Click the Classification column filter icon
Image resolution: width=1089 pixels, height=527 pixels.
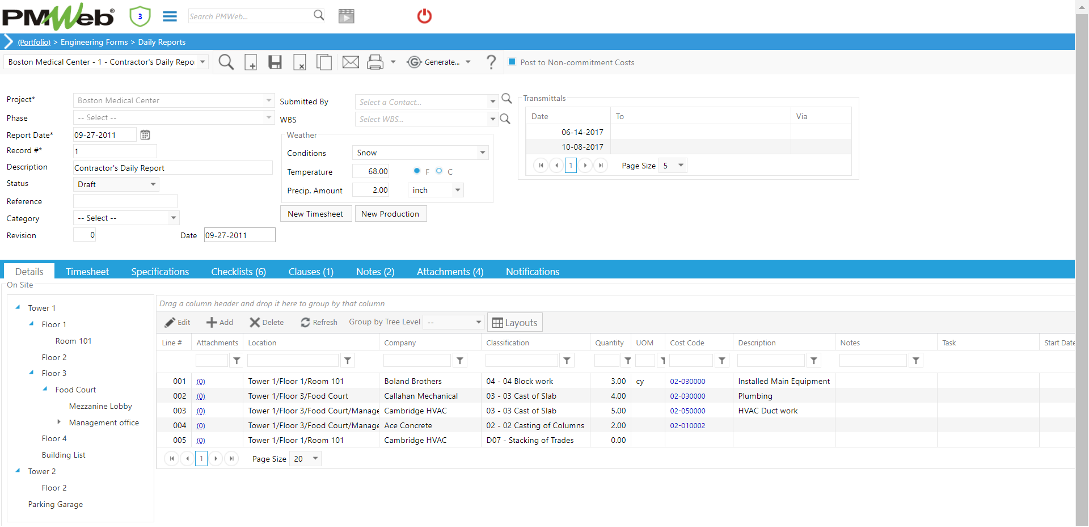[567, 360]
